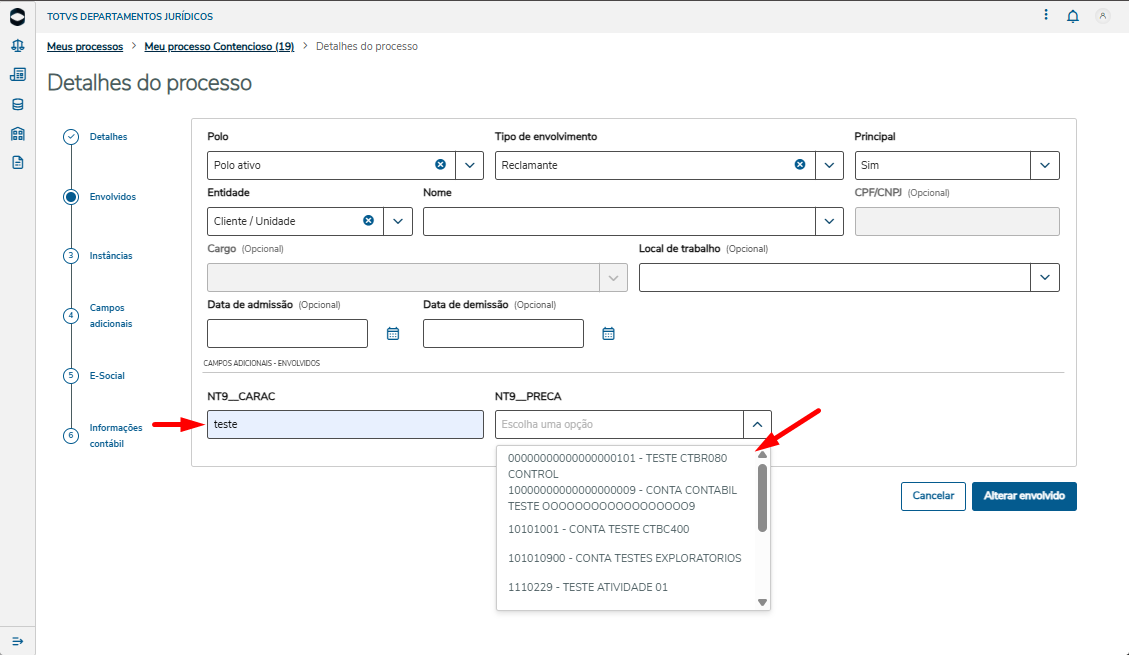Follow the Meus processos breadcrumb link
Screen dimensions: 1129x655
[84, 47]
